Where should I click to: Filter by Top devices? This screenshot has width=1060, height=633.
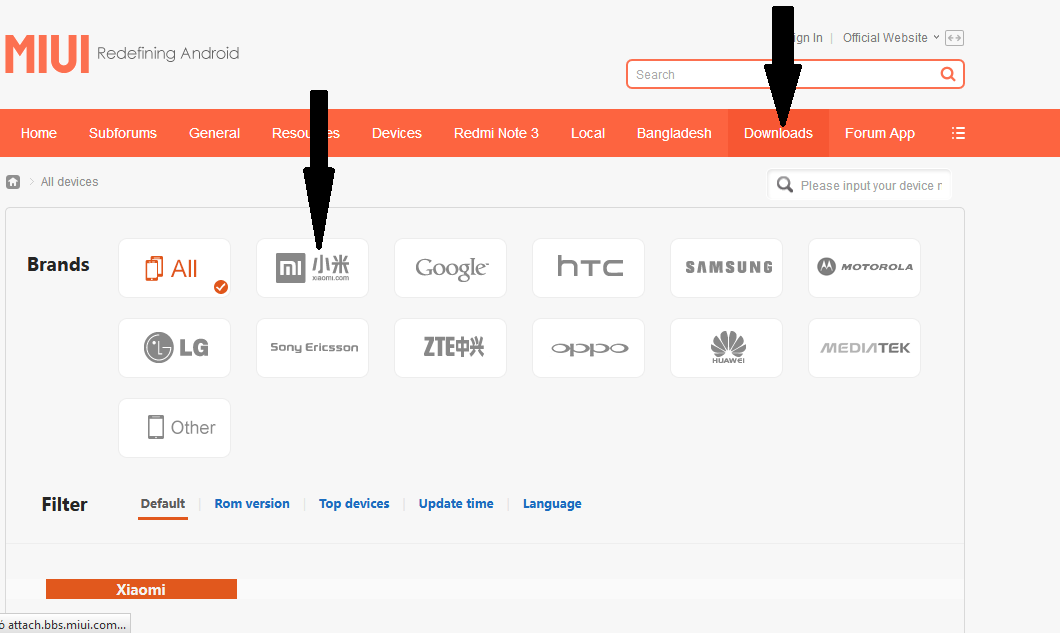(x=354, y=504)
